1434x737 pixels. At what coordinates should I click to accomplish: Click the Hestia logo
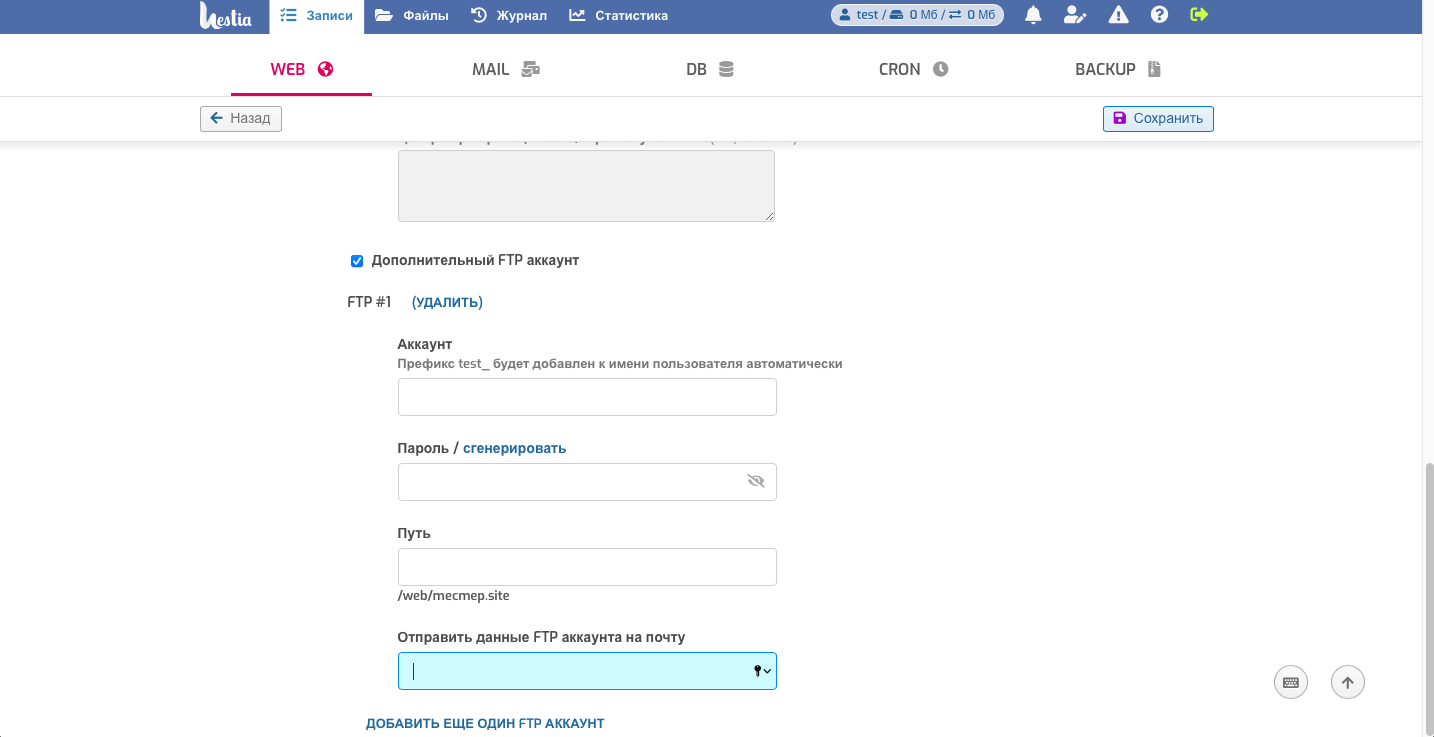(226, 16)
